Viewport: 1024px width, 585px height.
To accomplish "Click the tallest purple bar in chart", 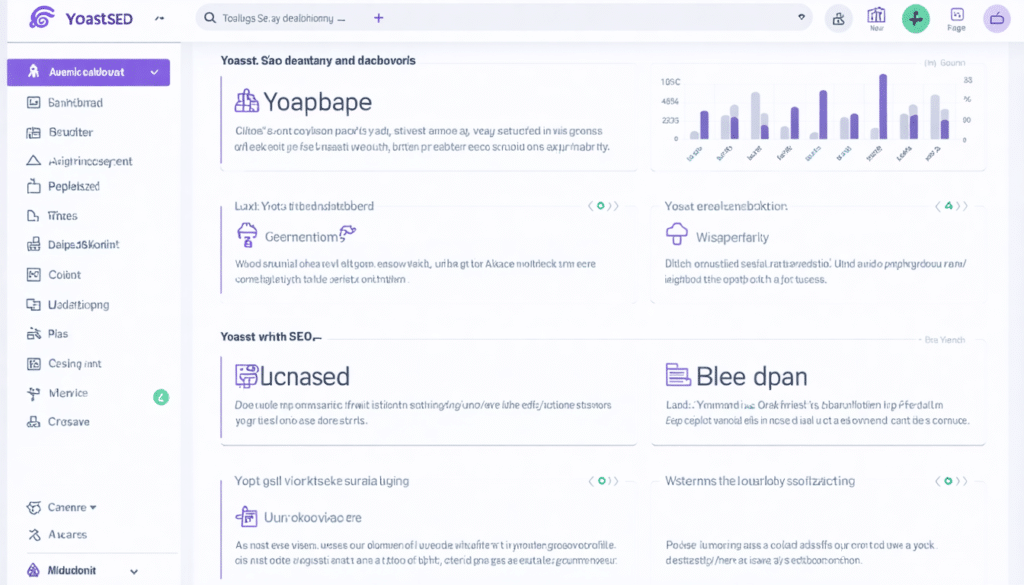I will [x=883, y=106].
